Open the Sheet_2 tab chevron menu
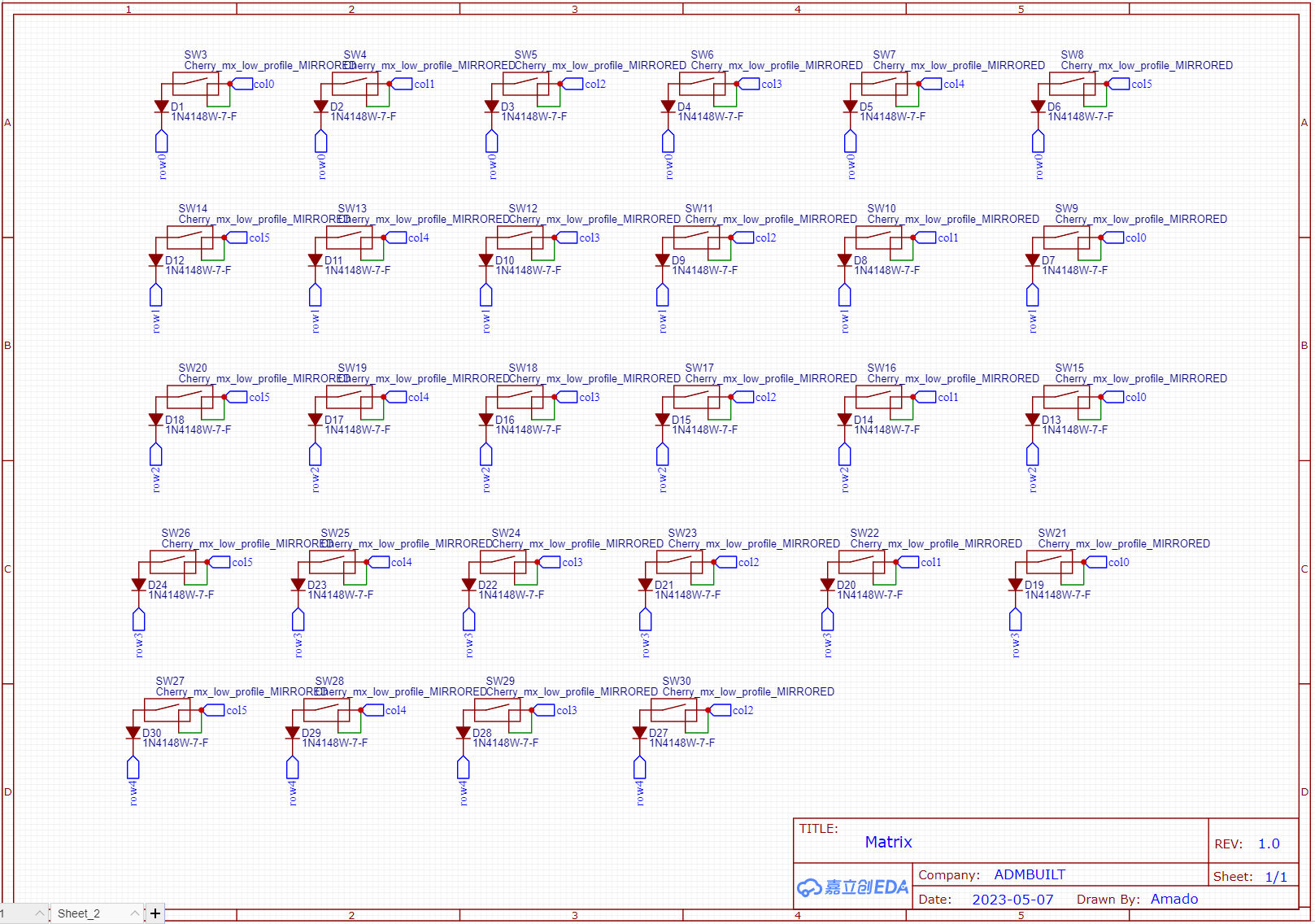Image resolution: width=1315 pixels, height=924 pixels. pos(135,913)
